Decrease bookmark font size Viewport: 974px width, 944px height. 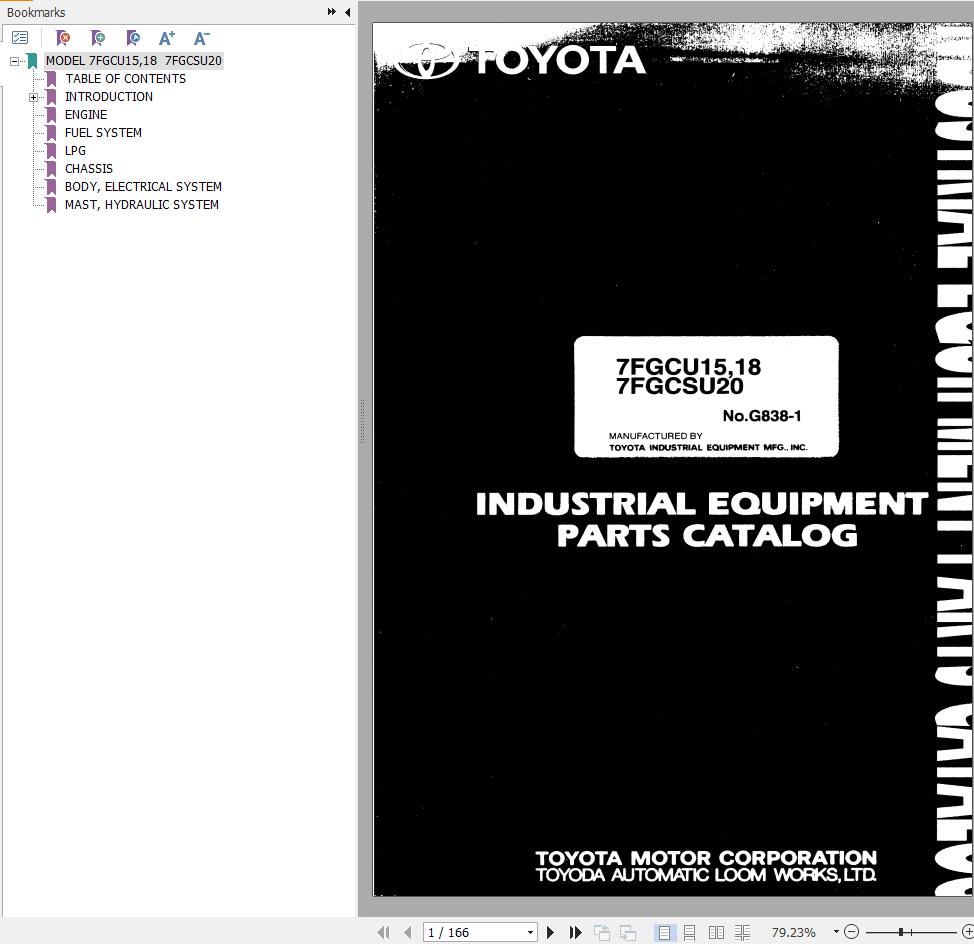[x=201, y=38]
